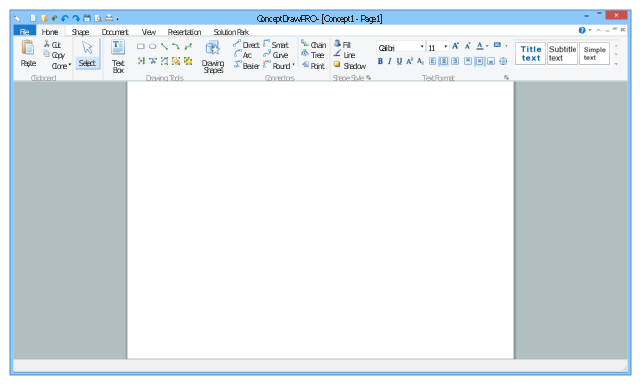Cut the selection with the scissors
The height and width of the screenshot is (384, 640).
[x=52, y=44]
